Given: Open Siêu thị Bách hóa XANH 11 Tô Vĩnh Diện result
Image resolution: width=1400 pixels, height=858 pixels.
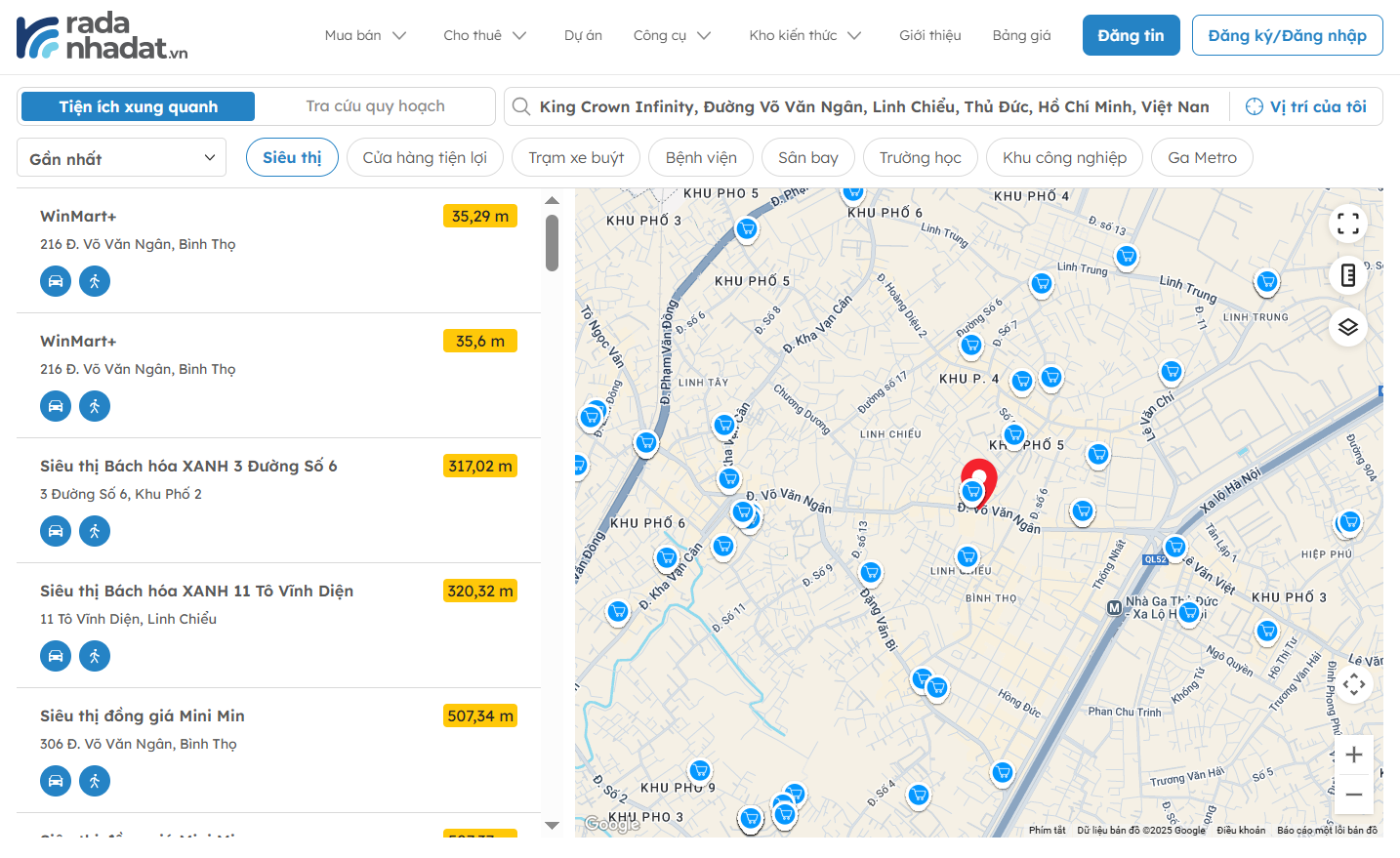Looking at the screenshot, I should [196, 592].
